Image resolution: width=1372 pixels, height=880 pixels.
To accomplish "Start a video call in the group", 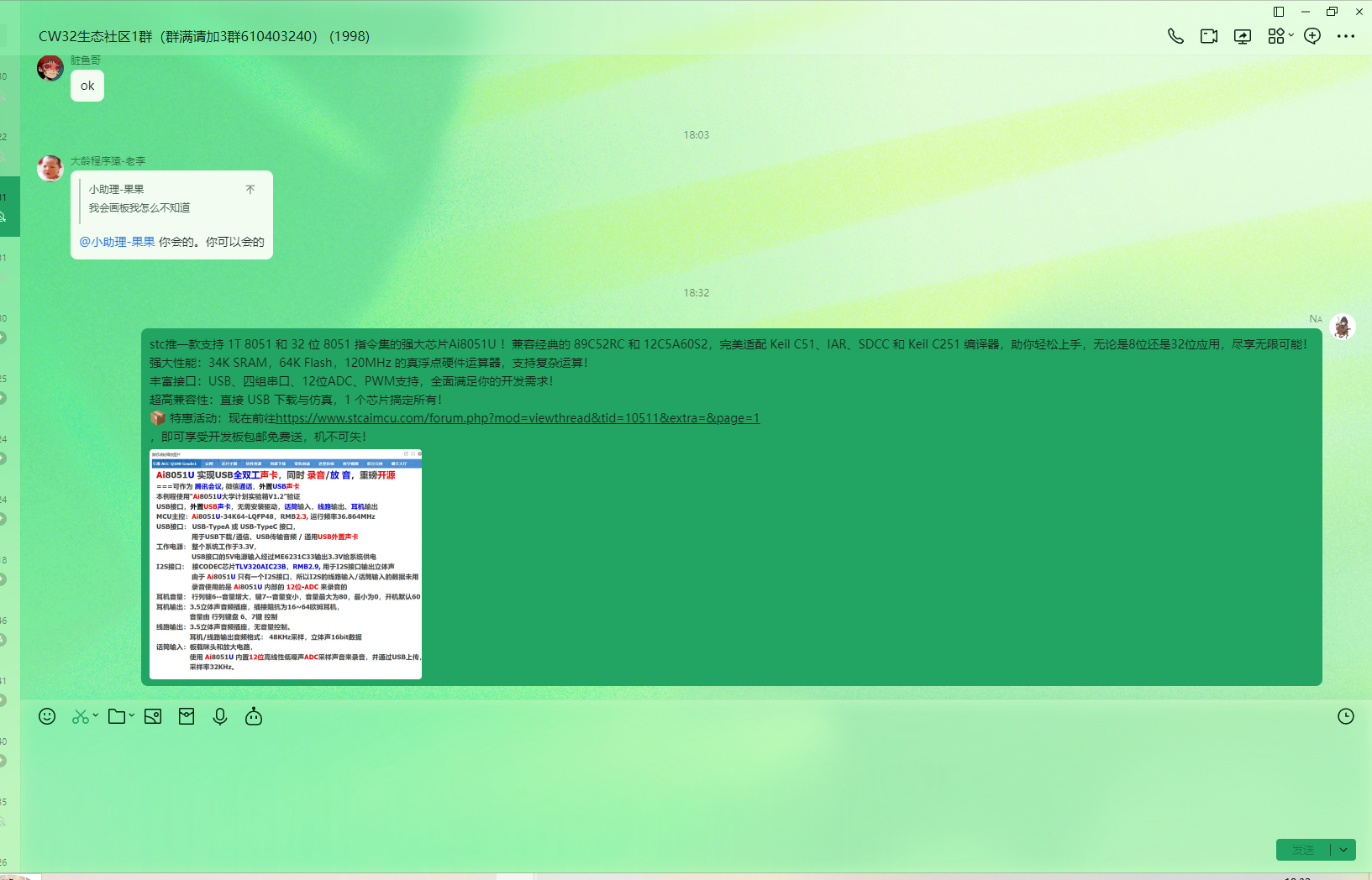I will (1209, 36).
